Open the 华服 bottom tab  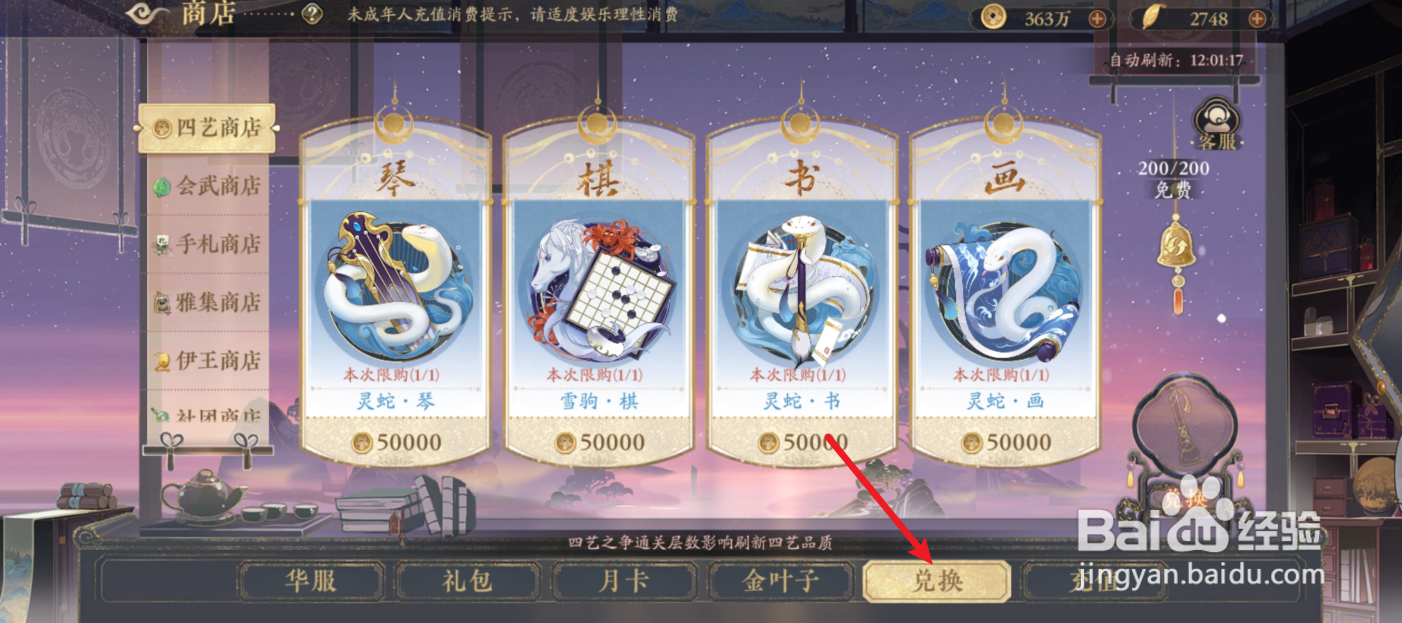(x=311, y=581)
